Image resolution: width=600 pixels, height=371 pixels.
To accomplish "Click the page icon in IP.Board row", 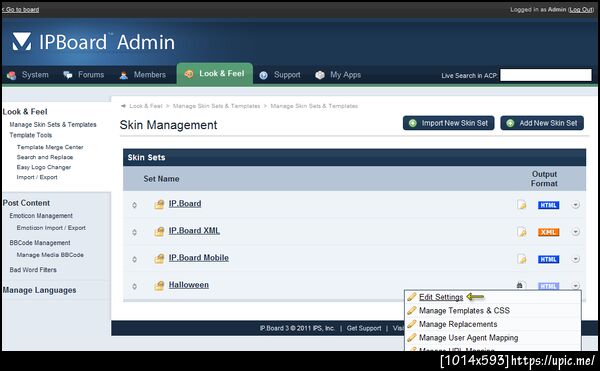I will click(x=522, y=205).
